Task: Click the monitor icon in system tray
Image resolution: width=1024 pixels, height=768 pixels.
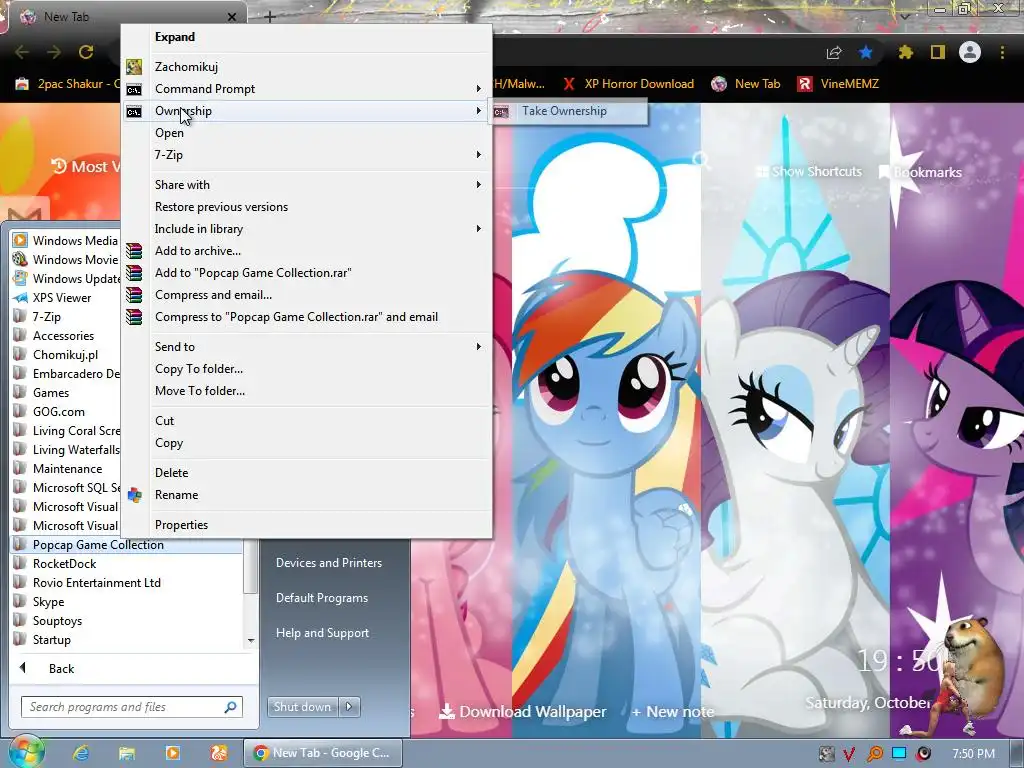Action: click(899, 754)
